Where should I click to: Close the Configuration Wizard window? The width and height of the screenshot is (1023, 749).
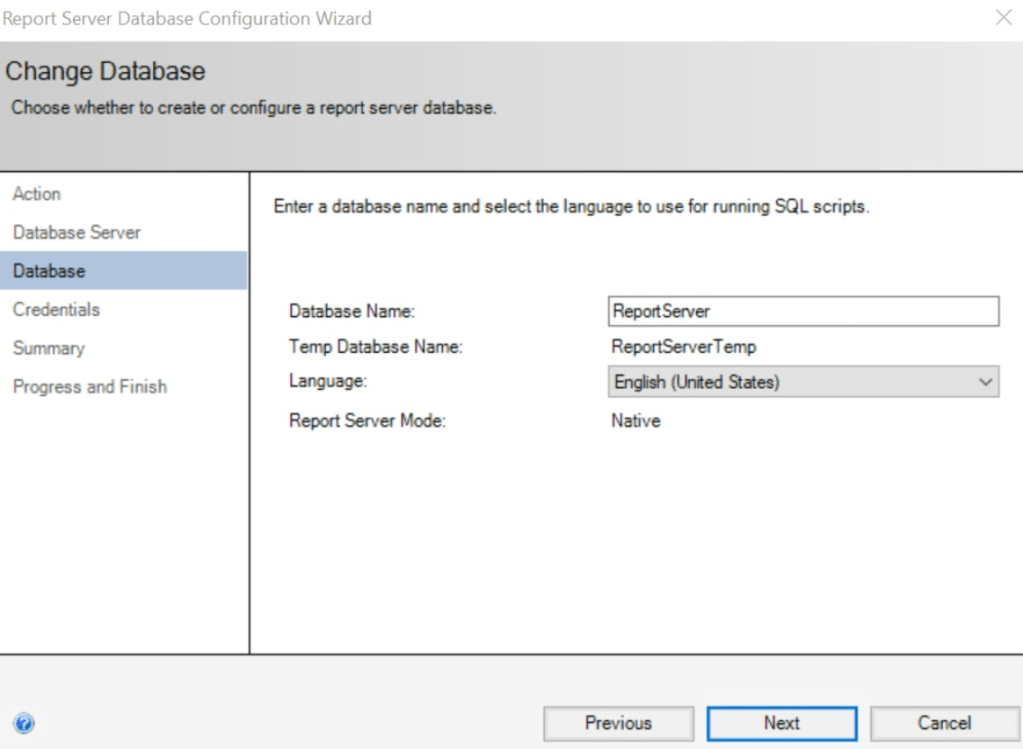(1003, 18)
